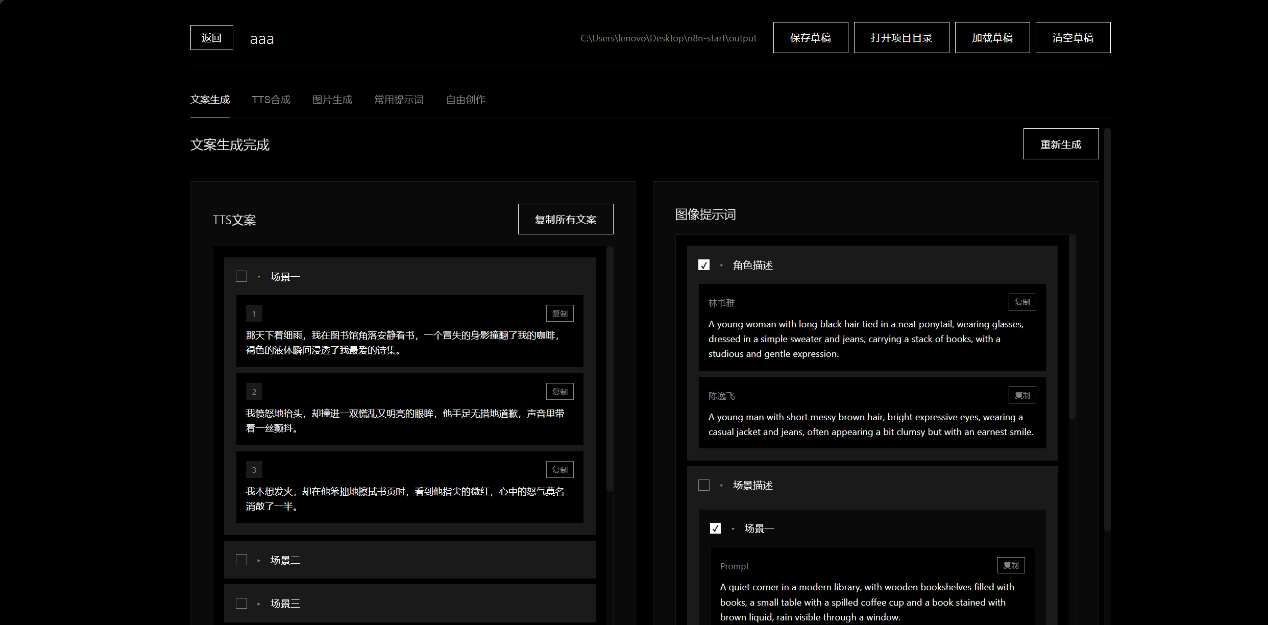Check the 场景一 checkbox in TTS文案

(241, 277)
